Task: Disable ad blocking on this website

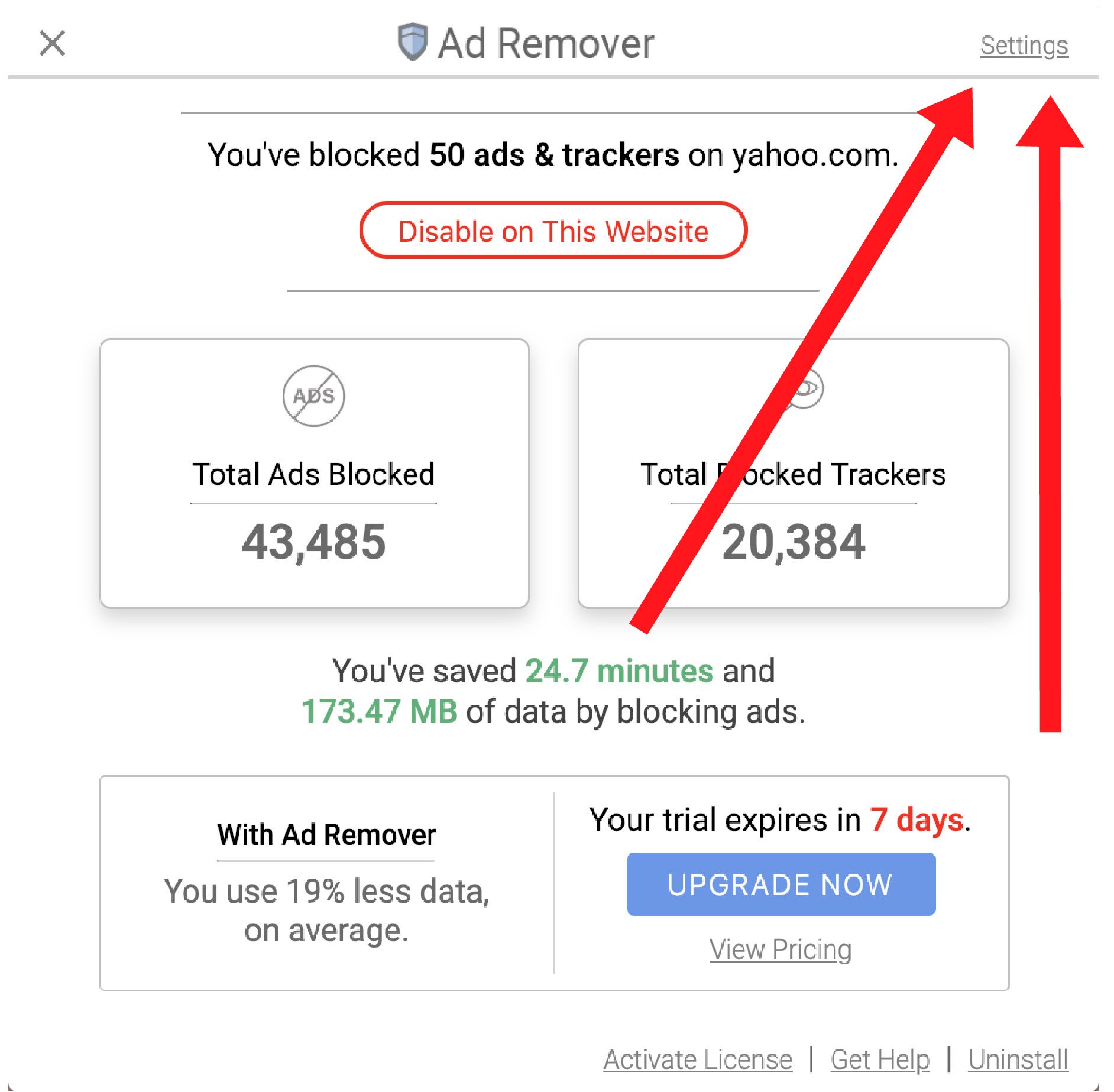Action: (553, 231)
